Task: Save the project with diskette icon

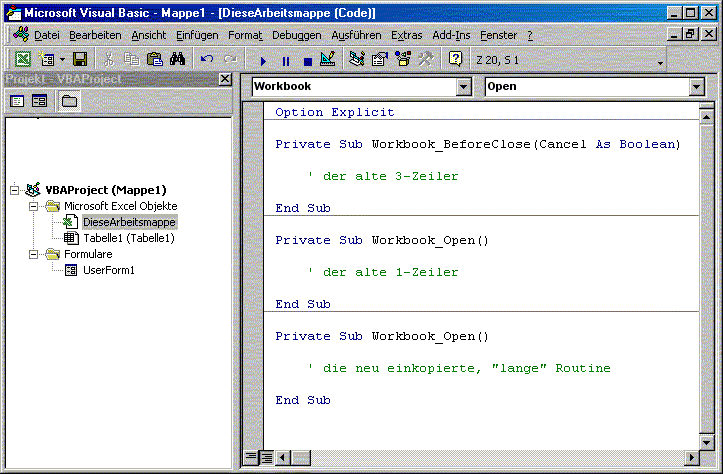Action: [80, 59]
